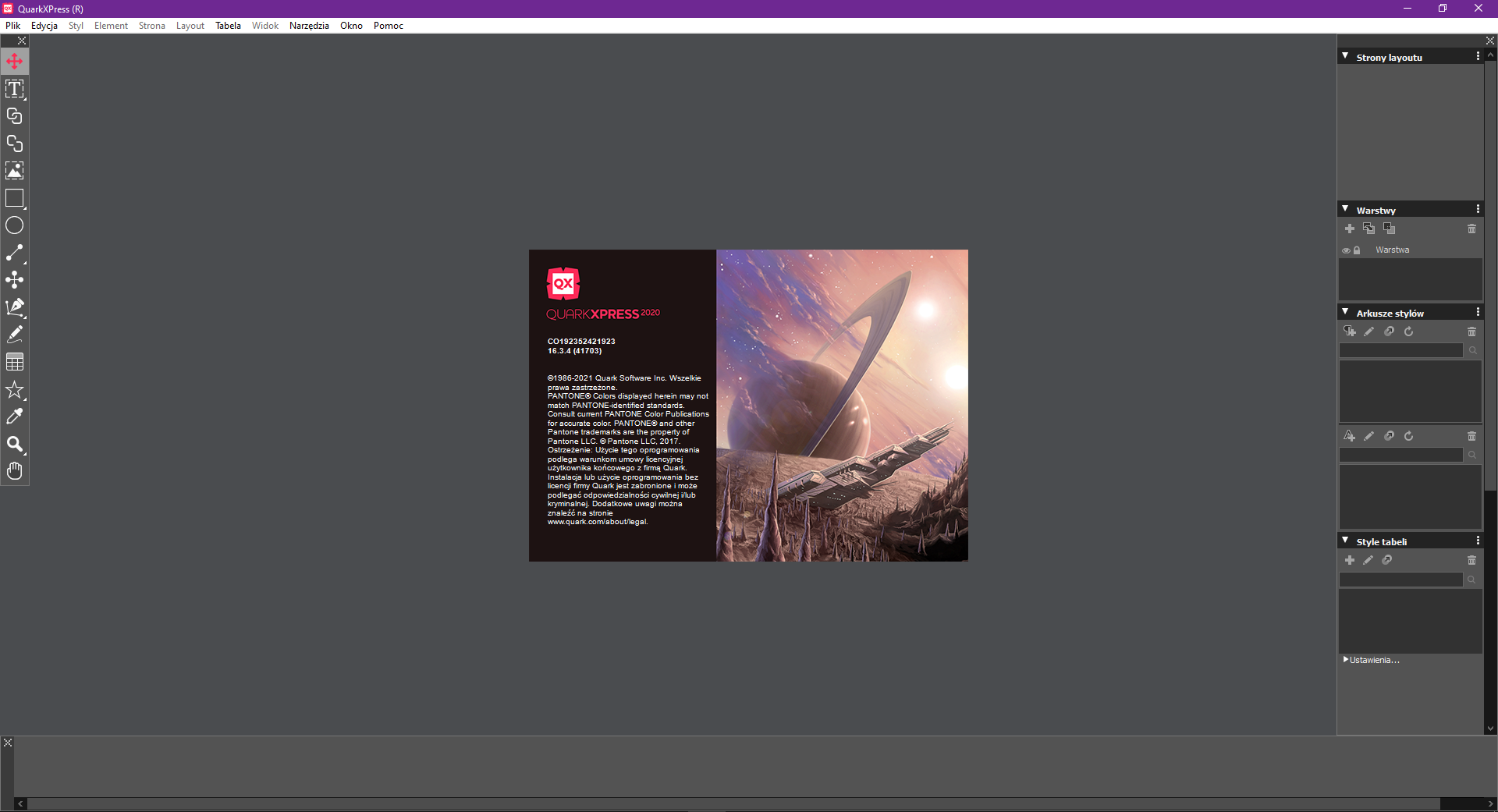
Task: Delete the layer with Warstwy trash icon
Action: [x=1472, y=229]
